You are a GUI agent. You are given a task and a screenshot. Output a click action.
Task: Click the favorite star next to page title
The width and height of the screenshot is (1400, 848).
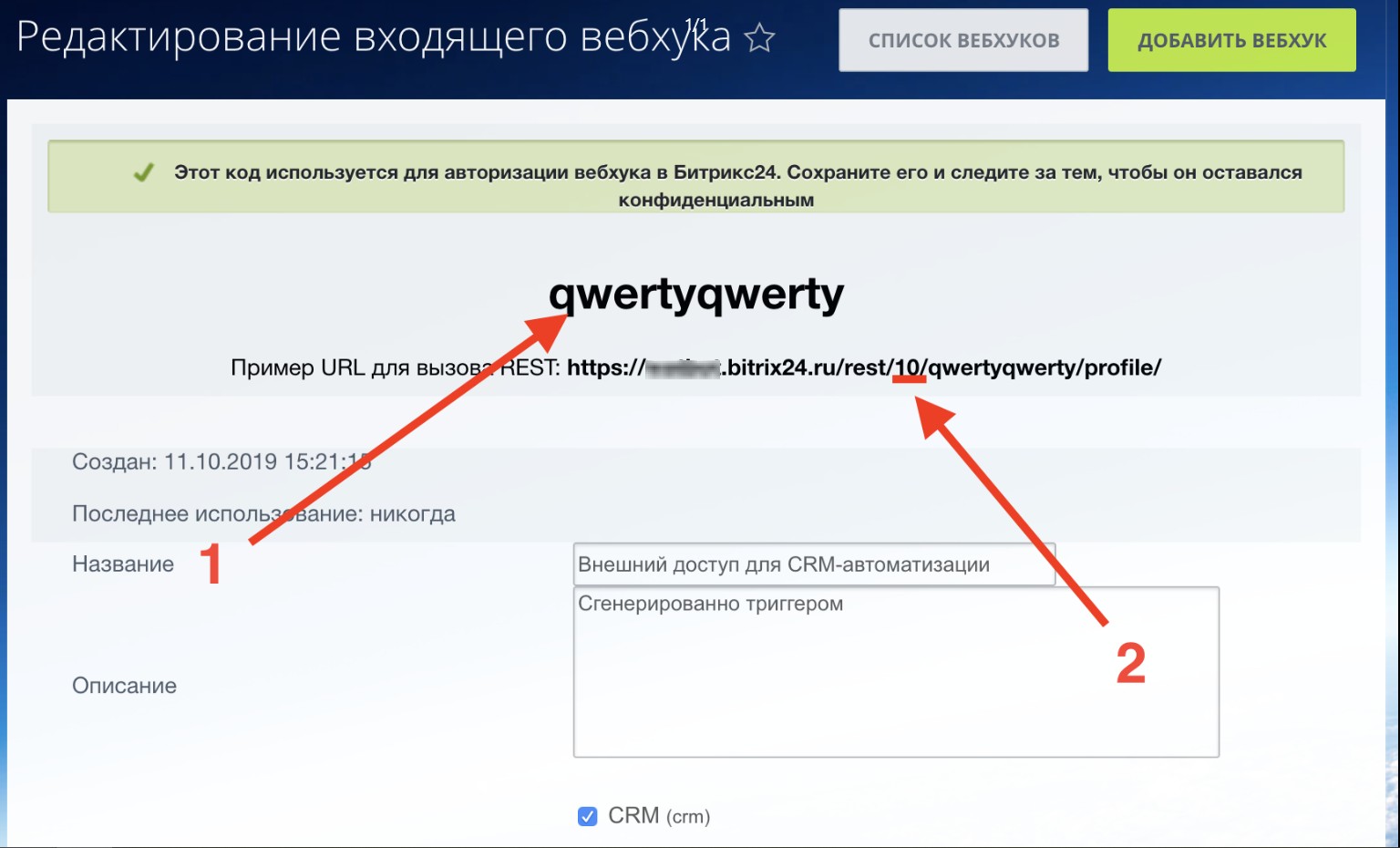point(759,38)
